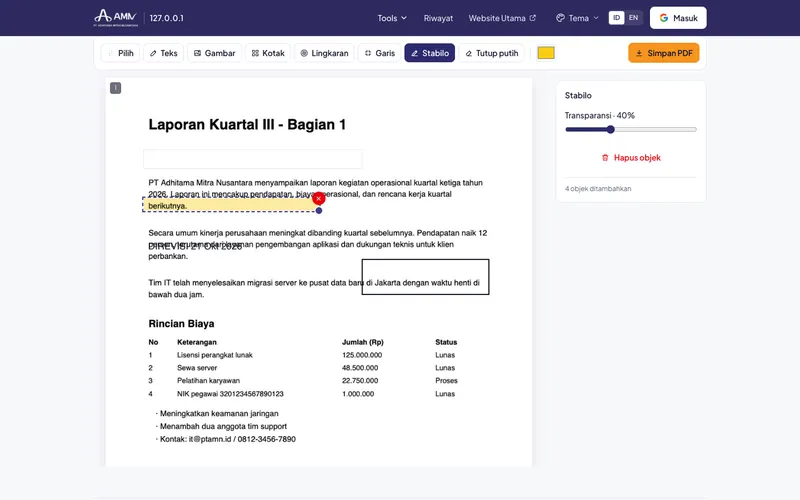Screen dimensions: 800x500
Task: Open Website Utama external link
Action: (x=502, y=18)
